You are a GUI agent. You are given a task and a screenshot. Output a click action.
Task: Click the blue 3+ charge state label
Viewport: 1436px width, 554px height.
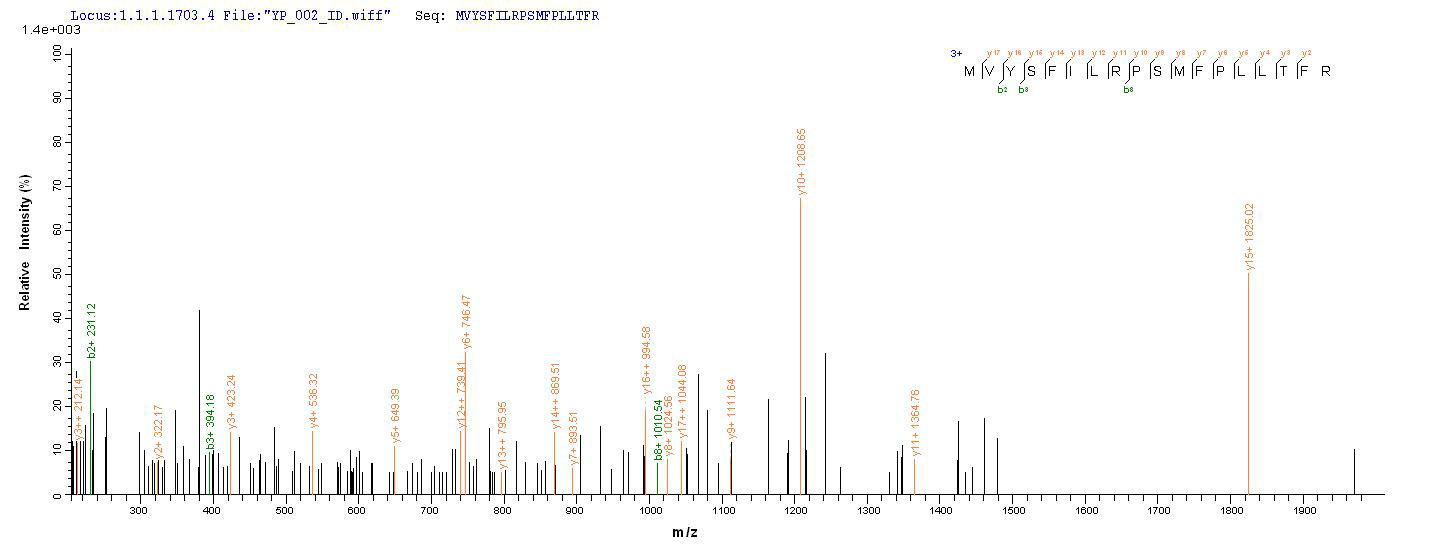click(x=956, y=54)
